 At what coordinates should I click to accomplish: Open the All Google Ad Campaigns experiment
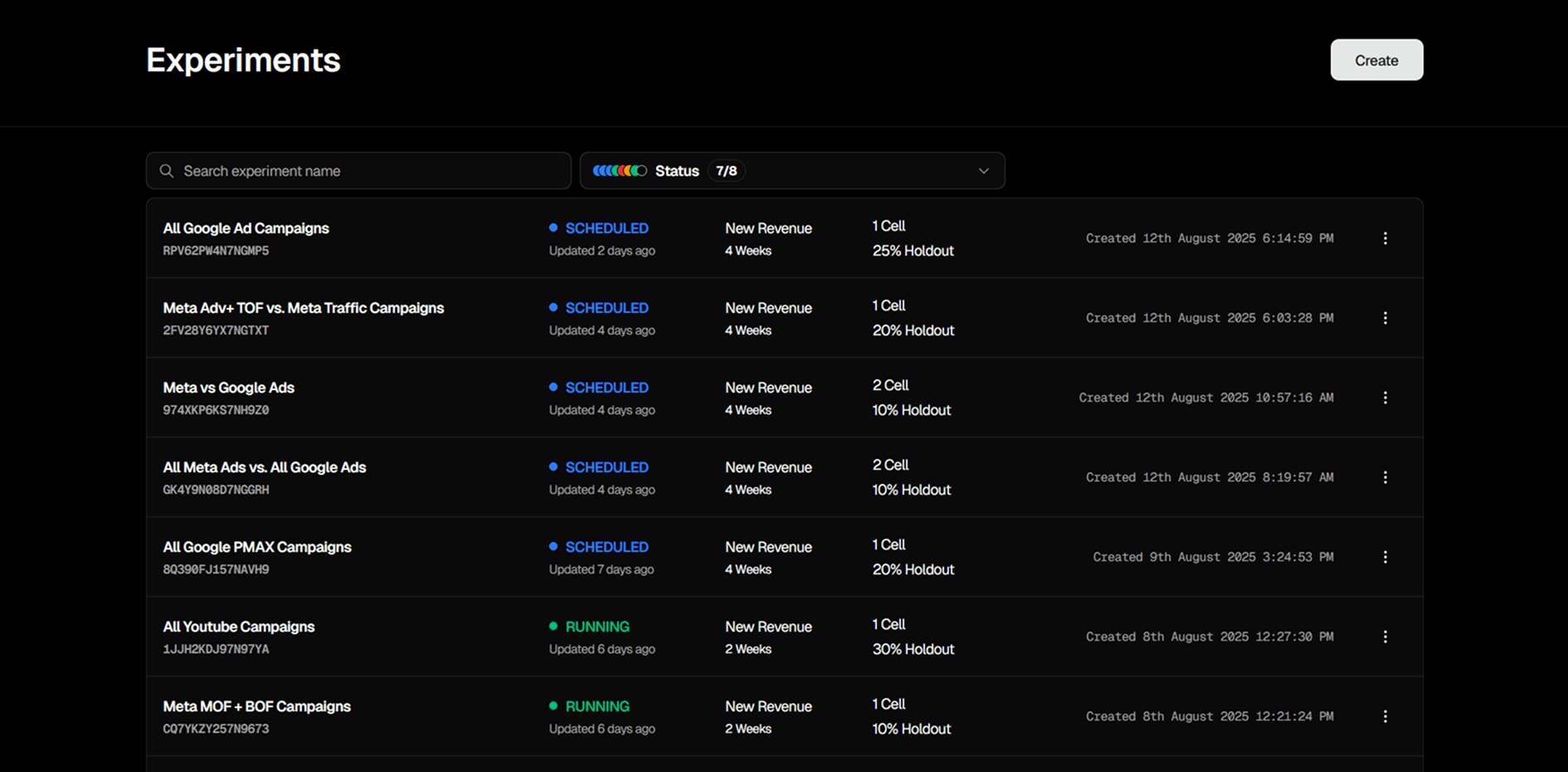246,228
